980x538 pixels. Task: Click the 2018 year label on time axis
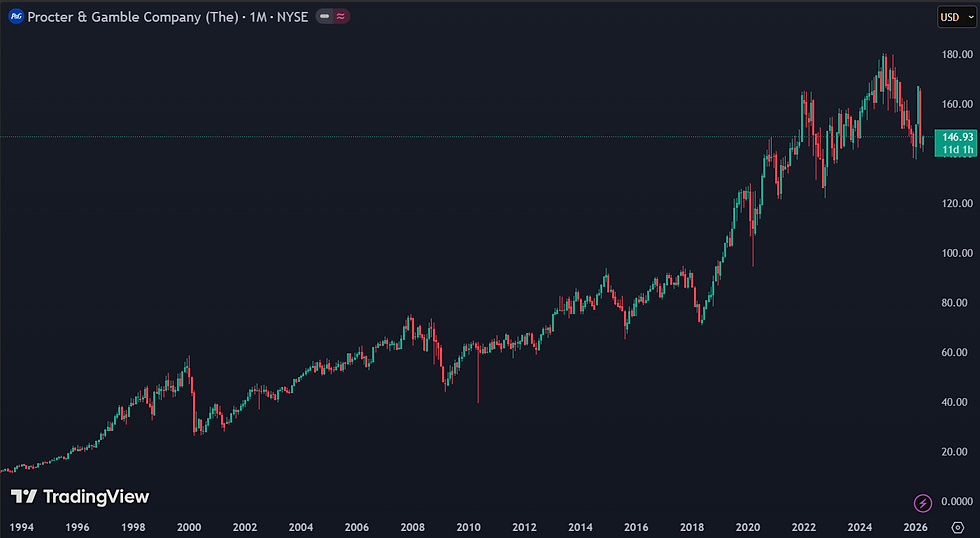[x=692, y=527]
